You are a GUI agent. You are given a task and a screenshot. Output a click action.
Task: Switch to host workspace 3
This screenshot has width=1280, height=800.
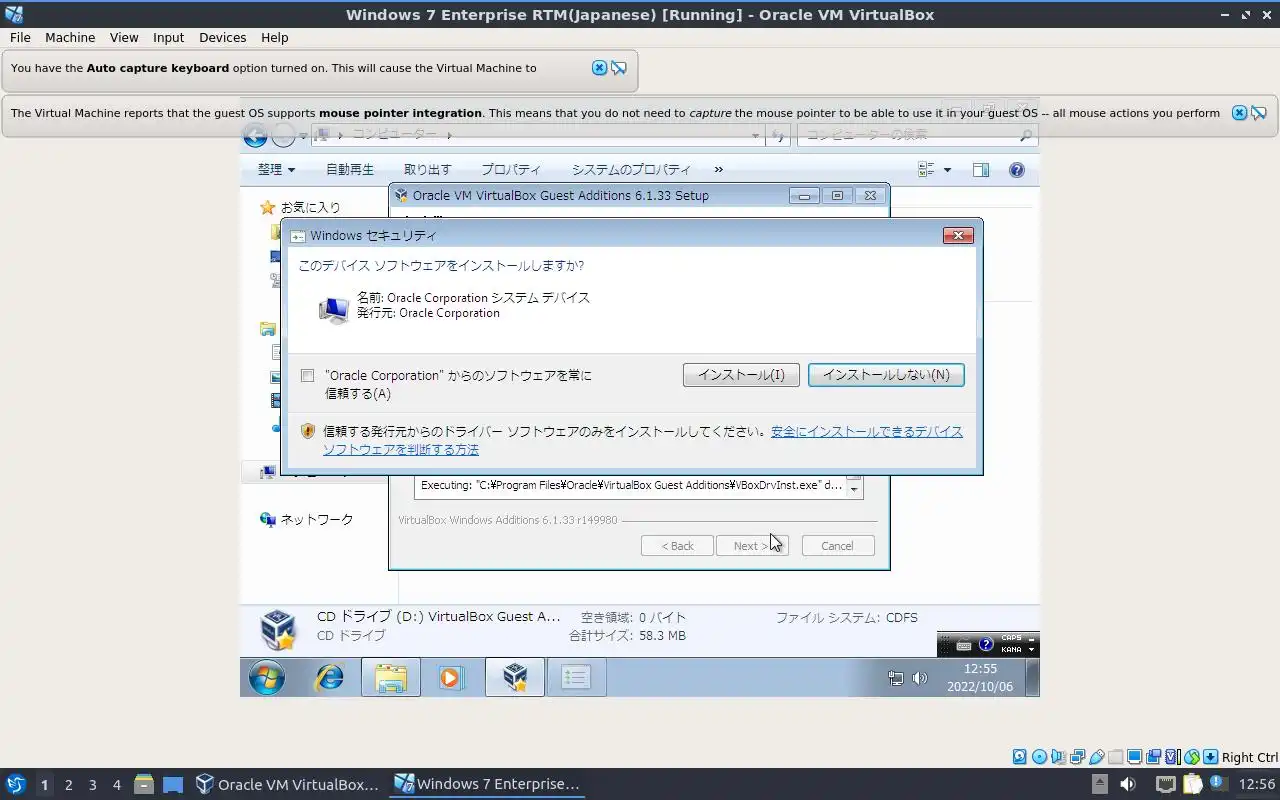click(x=92, y=785)
